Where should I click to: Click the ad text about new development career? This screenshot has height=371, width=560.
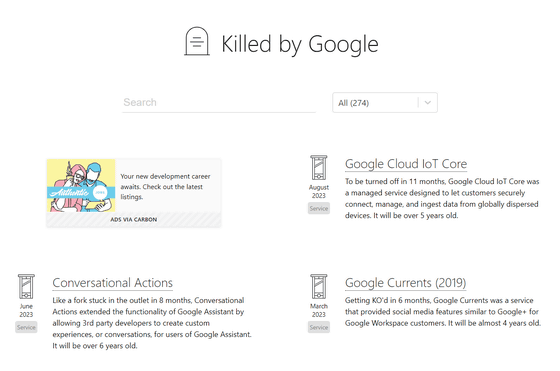pyautogui.click(x=165, y=186)
